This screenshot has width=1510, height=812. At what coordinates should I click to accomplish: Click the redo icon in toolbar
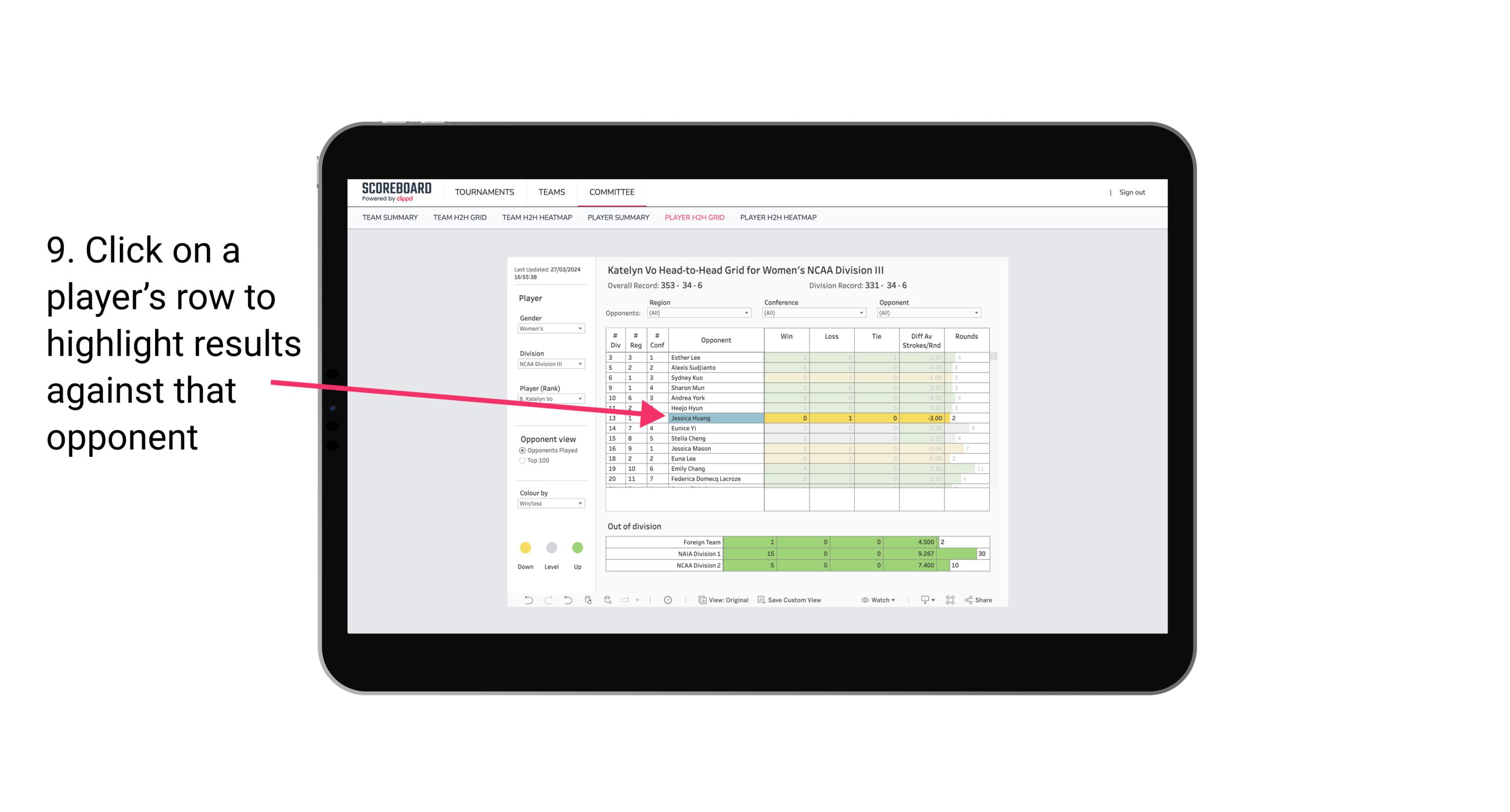[x=545, y=601]
